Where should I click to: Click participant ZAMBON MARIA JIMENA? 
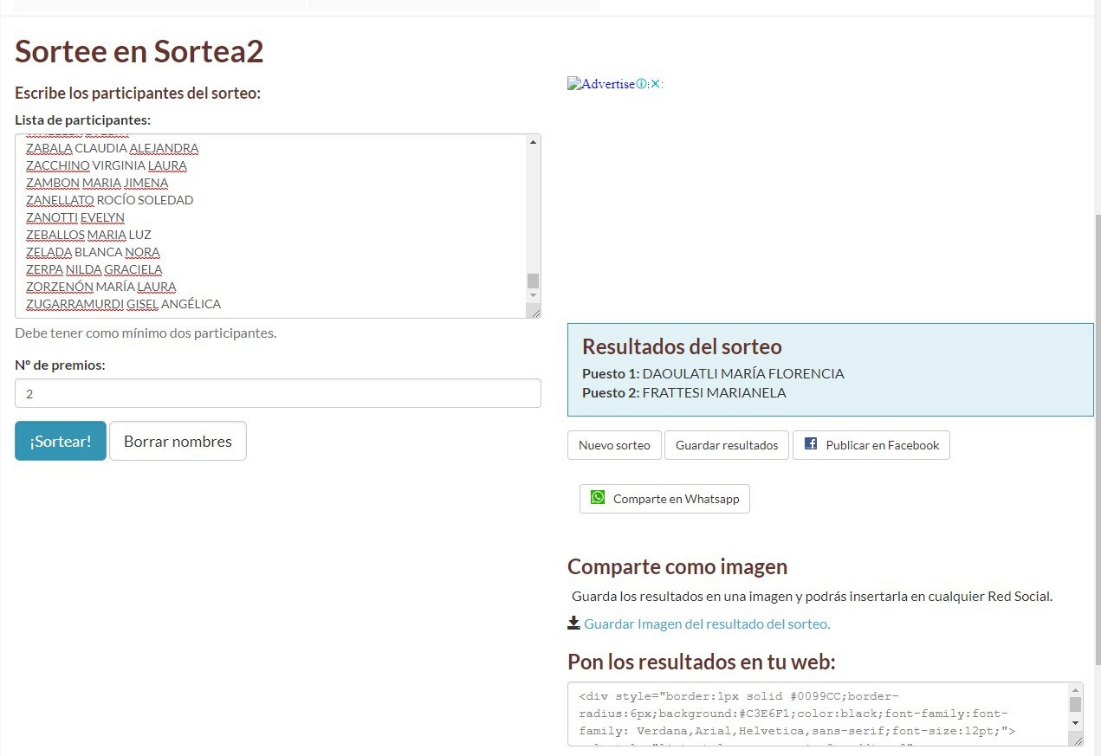pyautogui.click(x=97, y=183)
